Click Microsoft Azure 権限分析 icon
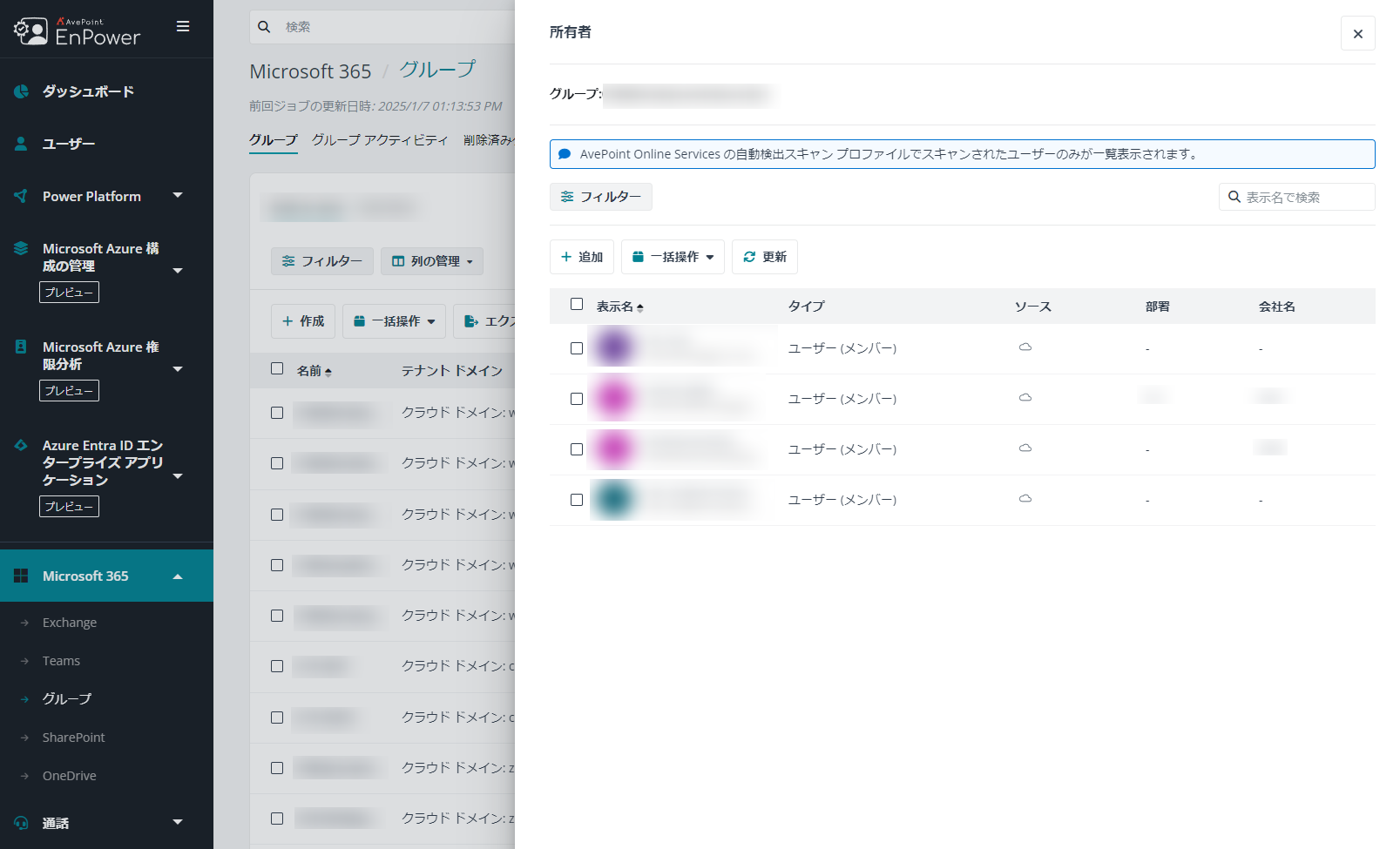1400x849 pixels. tap(21, 347)
